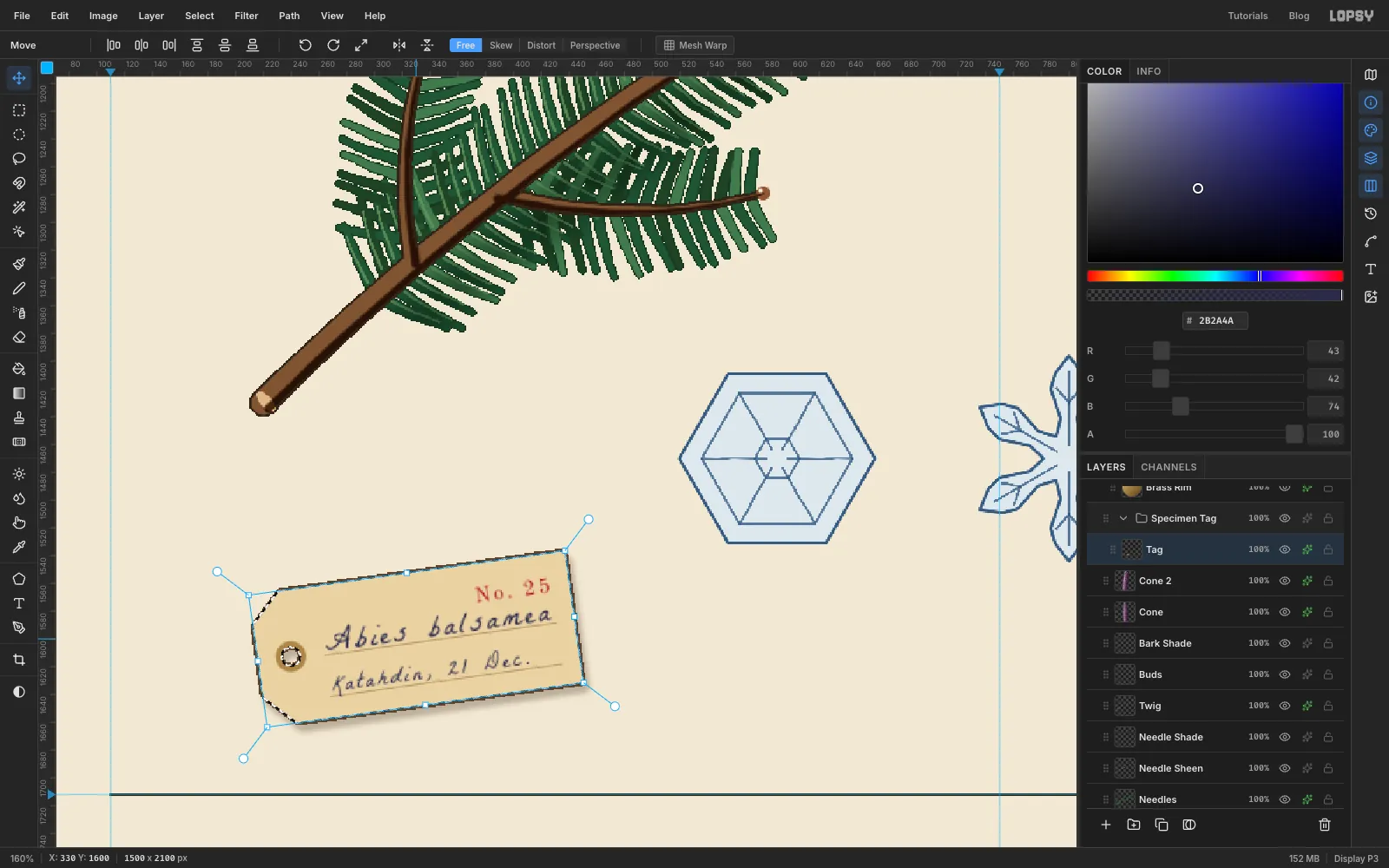
Task: Choose the Lasso selection tool
Action: [19, 159]
